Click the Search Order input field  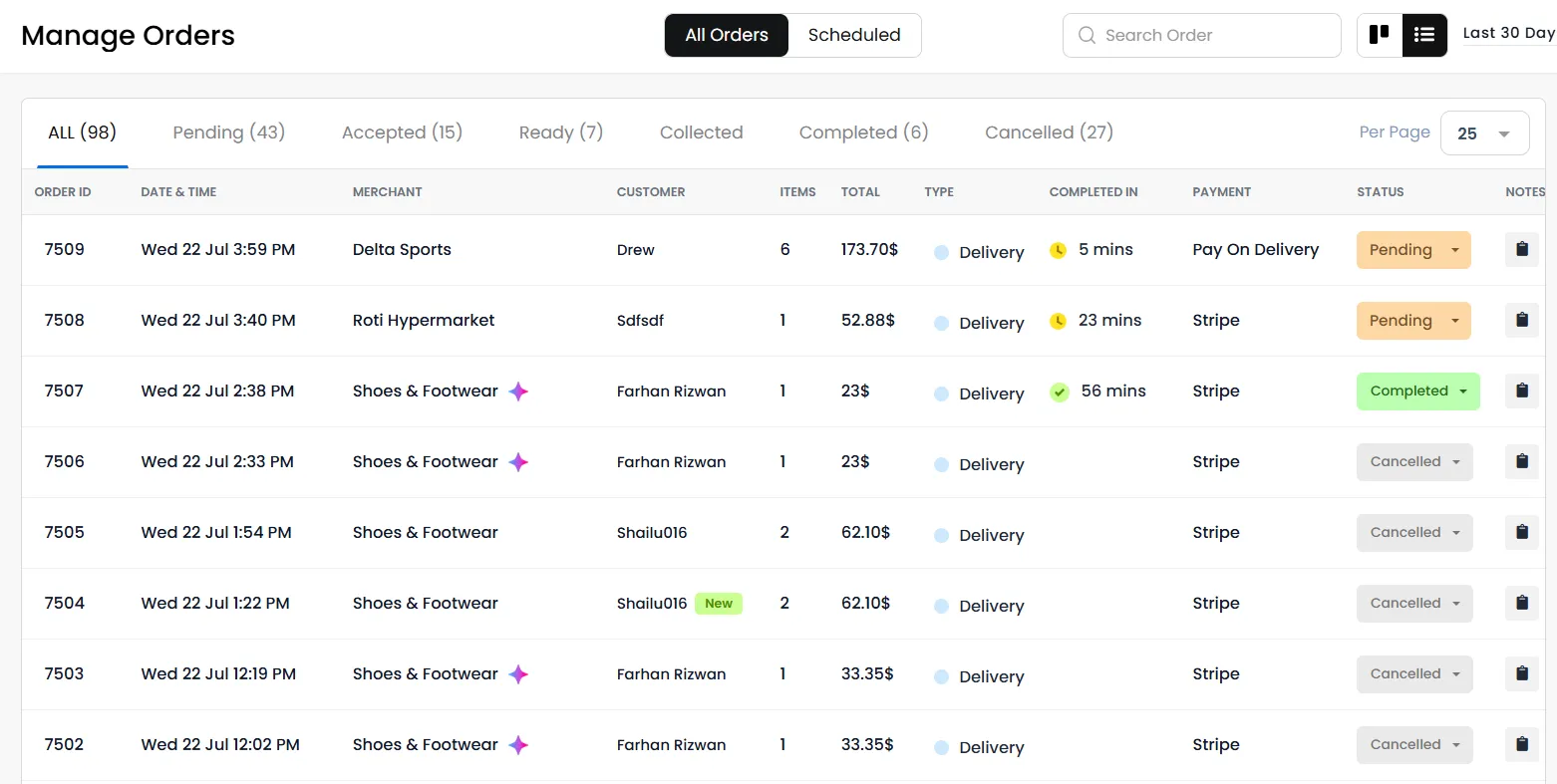(1202, 35)
